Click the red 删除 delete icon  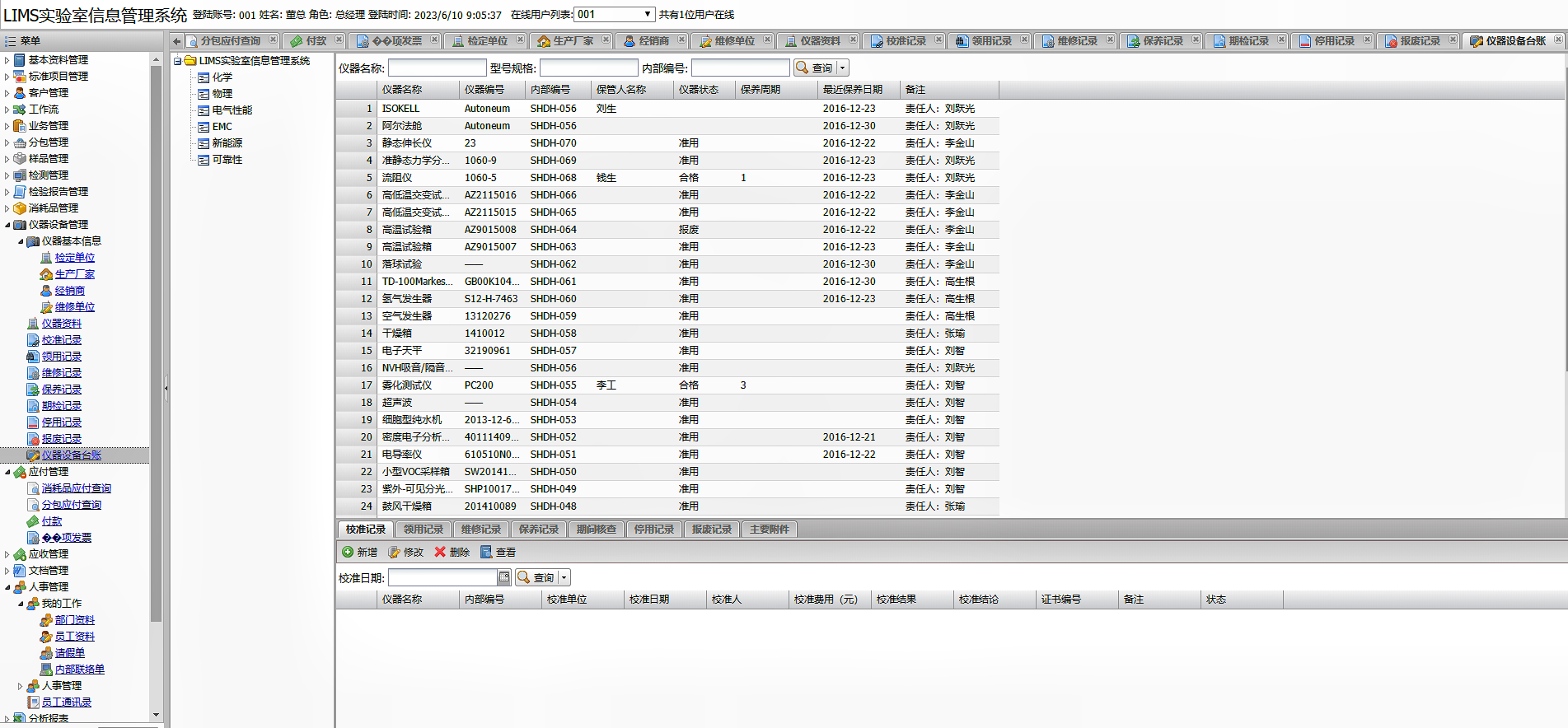(x=440, y=552)
